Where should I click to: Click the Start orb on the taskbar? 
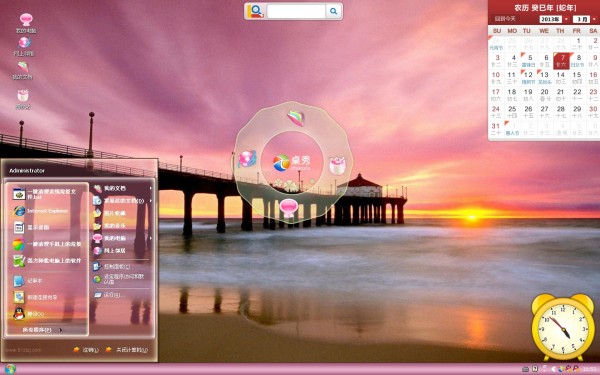click(x=10, y=369)
